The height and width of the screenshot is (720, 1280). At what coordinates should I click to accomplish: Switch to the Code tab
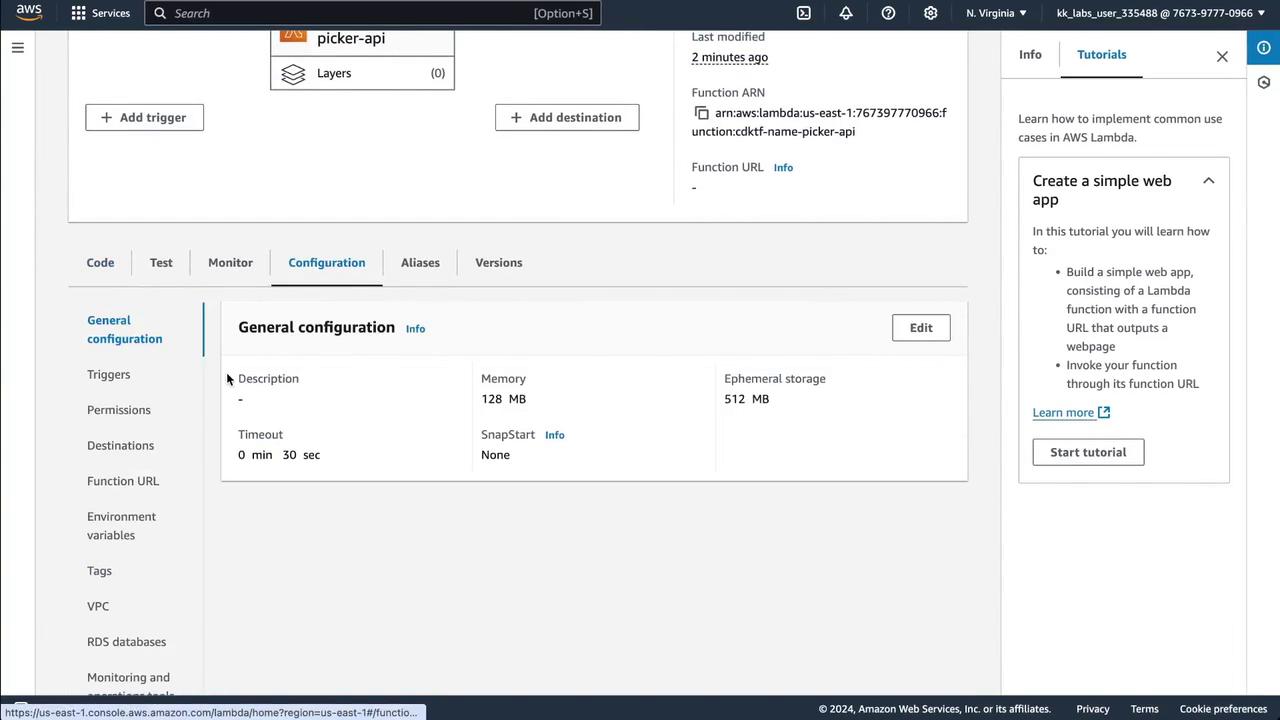(100, 262)
